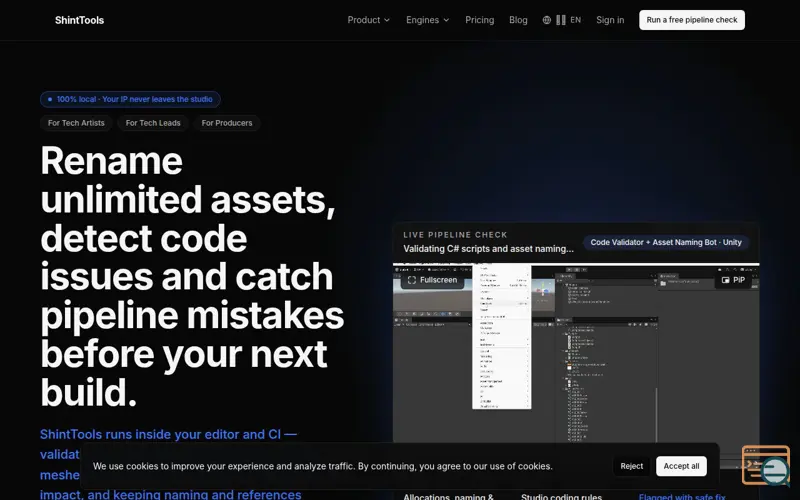Screen dimensions: 800x500
Task: Select the For Tech Leads chip
Action: point(153,123)
